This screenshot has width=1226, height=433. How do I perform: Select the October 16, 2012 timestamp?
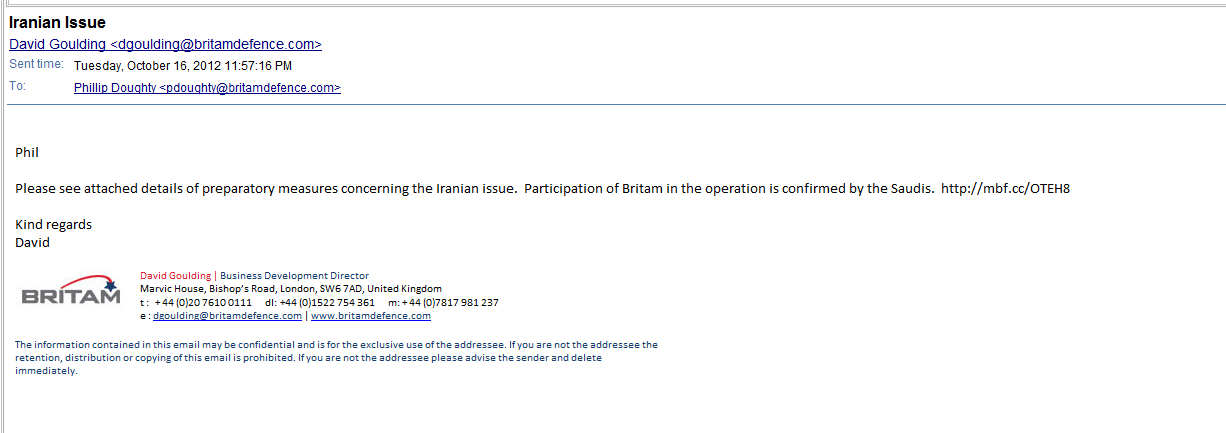pyautogui.click(x=183, y=66)
